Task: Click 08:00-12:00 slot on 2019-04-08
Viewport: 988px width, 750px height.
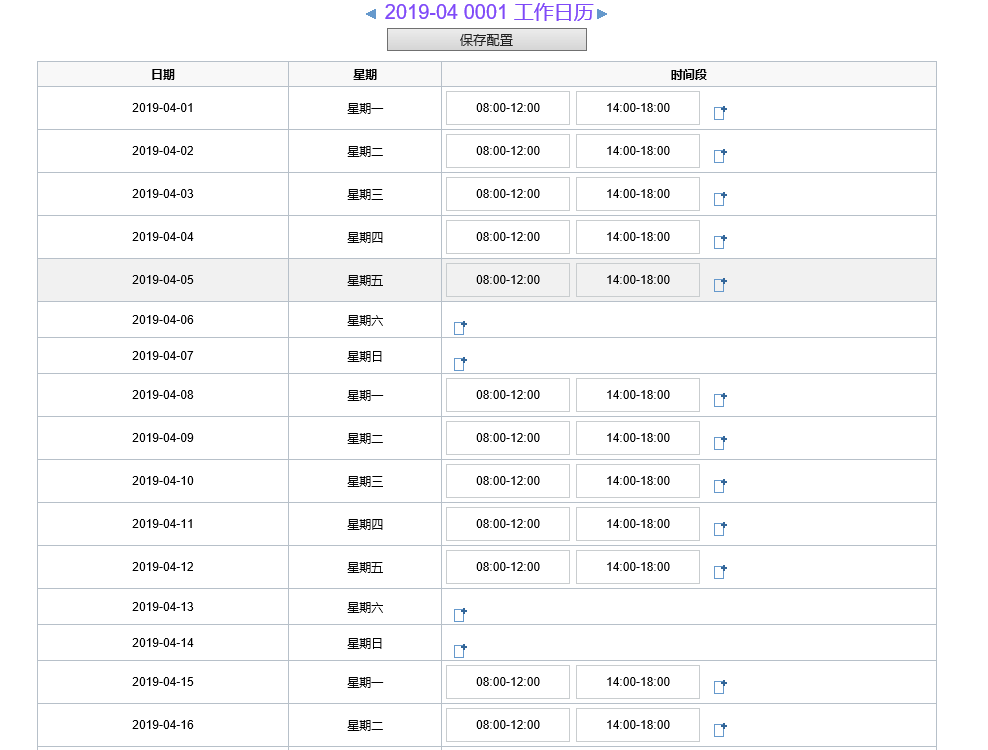Action: [508, 395]
